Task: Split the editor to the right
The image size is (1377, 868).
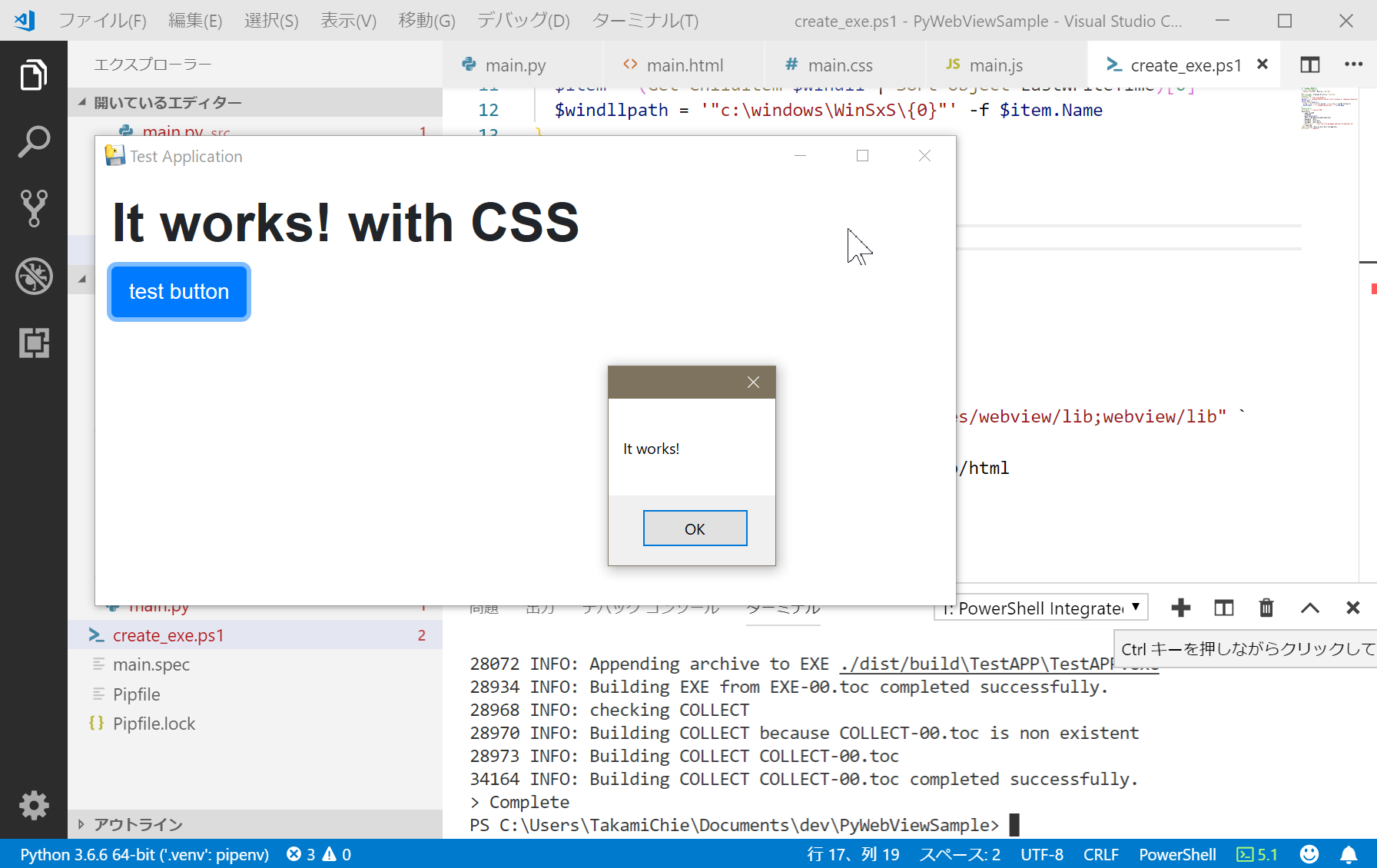Action: 1310,65
